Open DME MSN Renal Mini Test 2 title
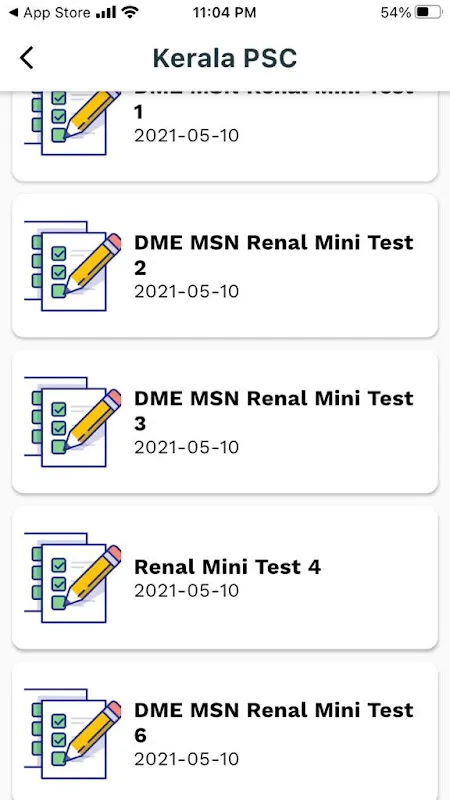 click(x=274, y=255)
